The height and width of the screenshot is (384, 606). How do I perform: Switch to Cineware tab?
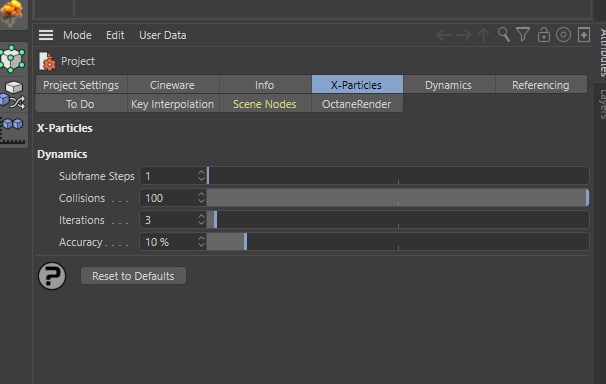[x=172, y=85]
